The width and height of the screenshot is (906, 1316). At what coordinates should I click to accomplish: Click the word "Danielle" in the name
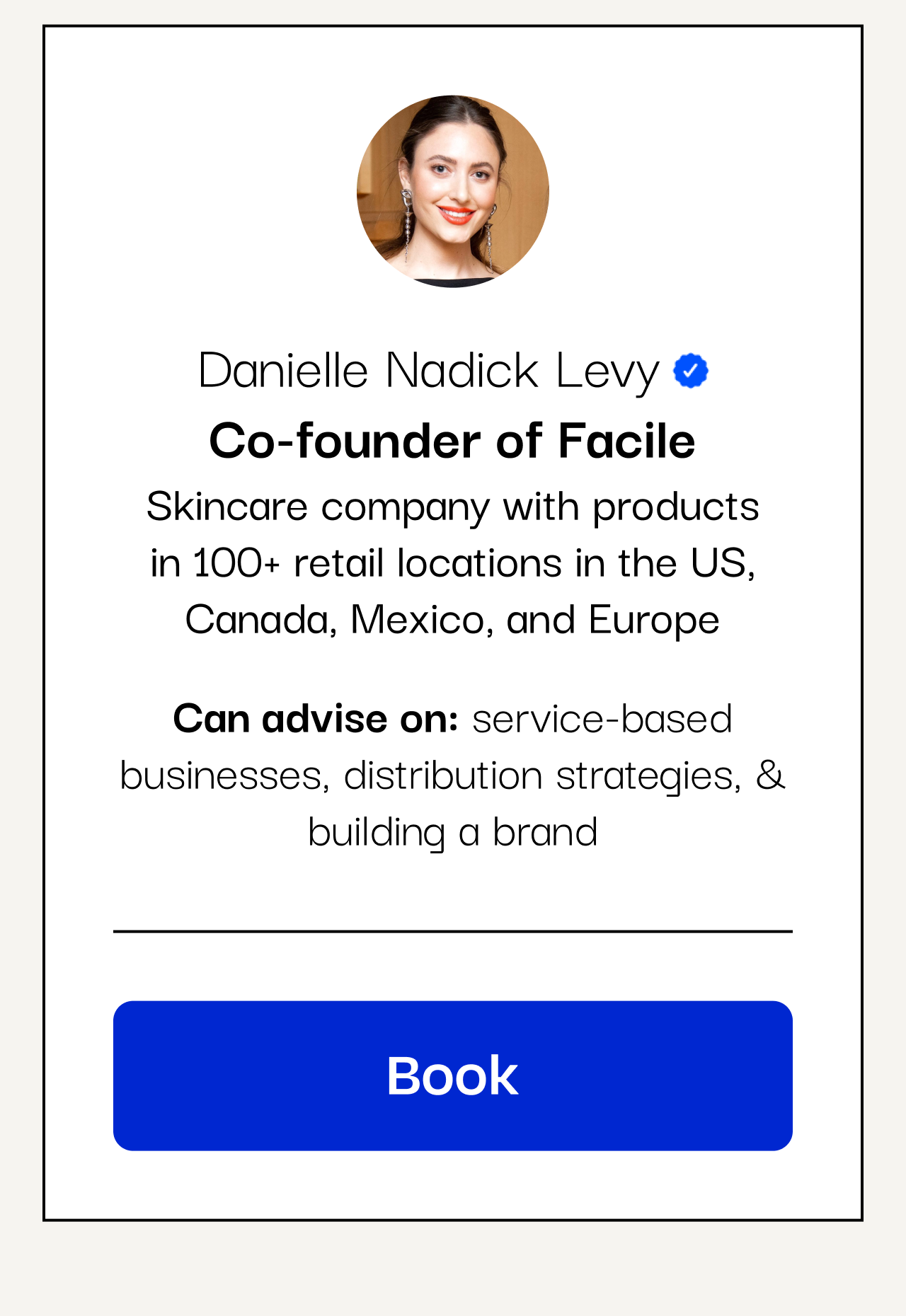tap(283, 371)
